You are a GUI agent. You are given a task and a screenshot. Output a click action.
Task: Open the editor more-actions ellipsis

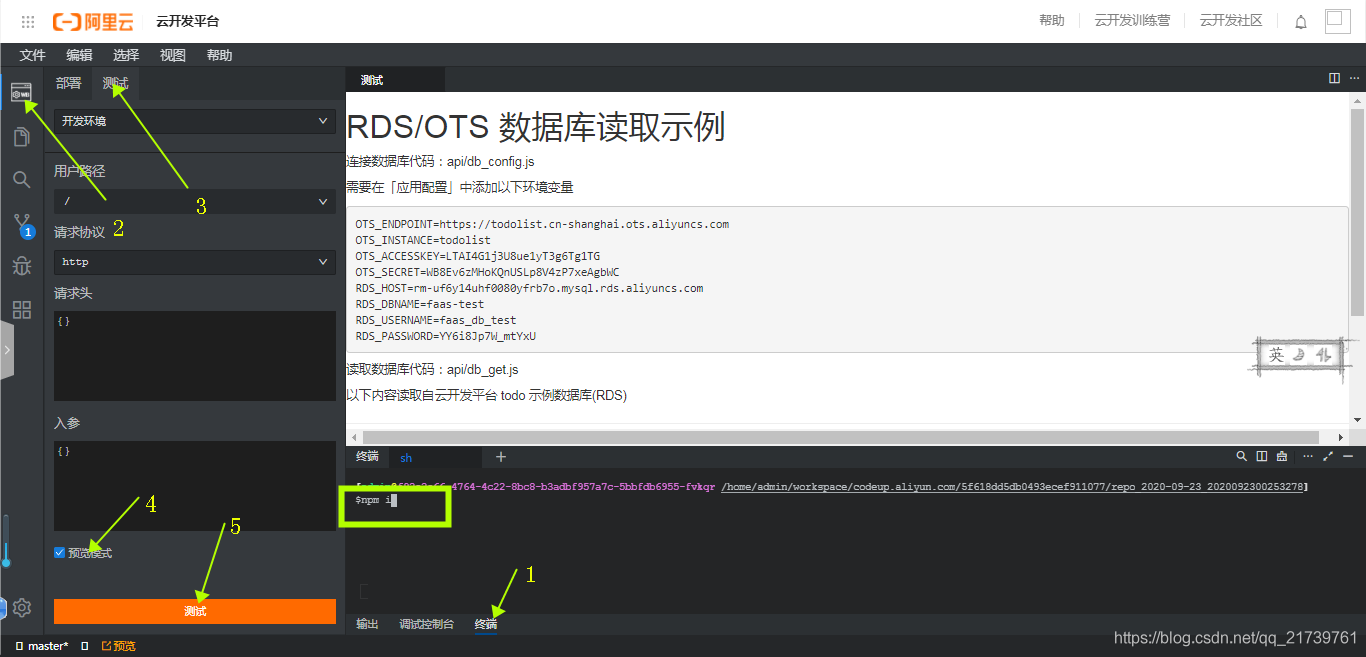(x=1354, y=78)
